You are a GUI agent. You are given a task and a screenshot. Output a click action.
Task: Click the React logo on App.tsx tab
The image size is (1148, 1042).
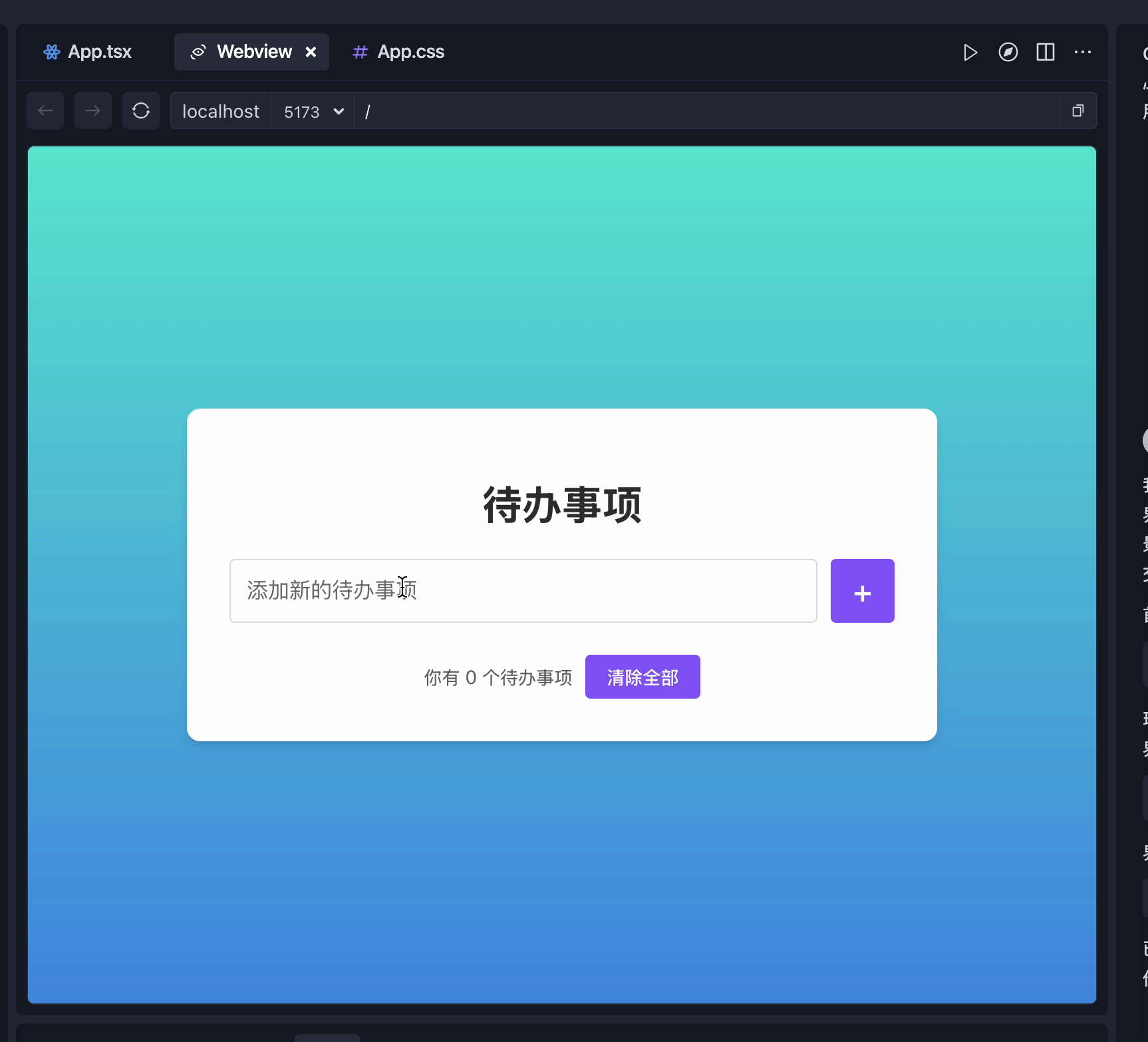click(x=51, y=51)
